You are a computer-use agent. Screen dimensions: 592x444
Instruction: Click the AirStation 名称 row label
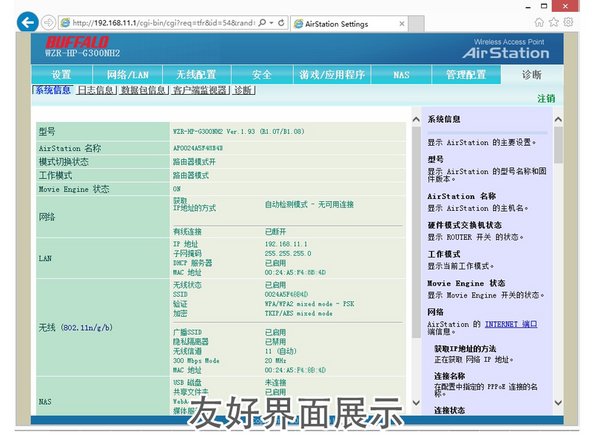(x=70, y=148)
